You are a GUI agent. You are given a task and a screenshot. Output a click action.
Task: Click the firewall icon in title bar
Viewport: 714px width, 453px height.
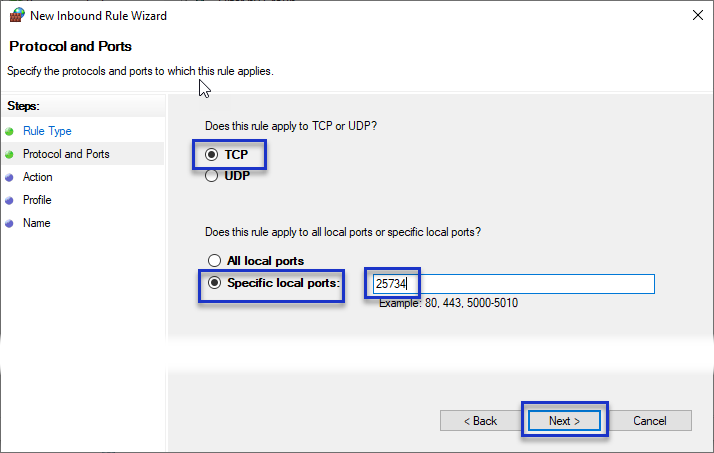point(16,16)
